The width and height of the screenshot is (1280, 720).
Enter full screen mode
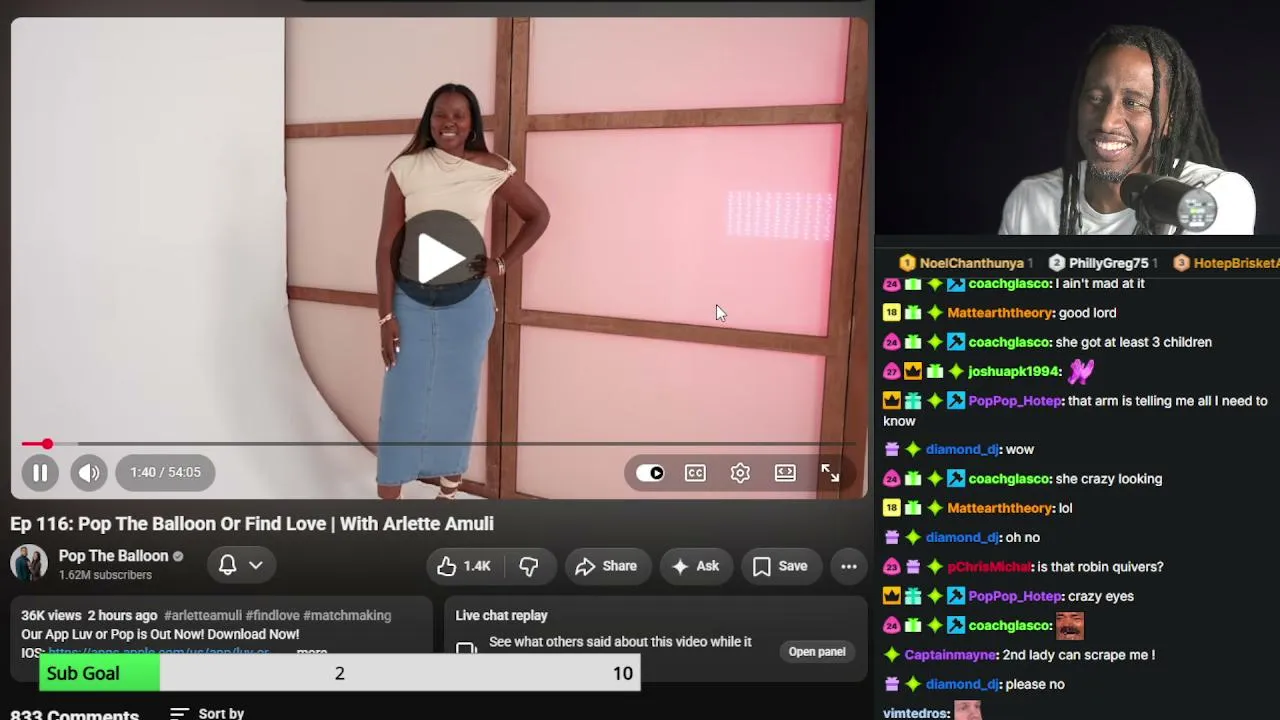830,473
